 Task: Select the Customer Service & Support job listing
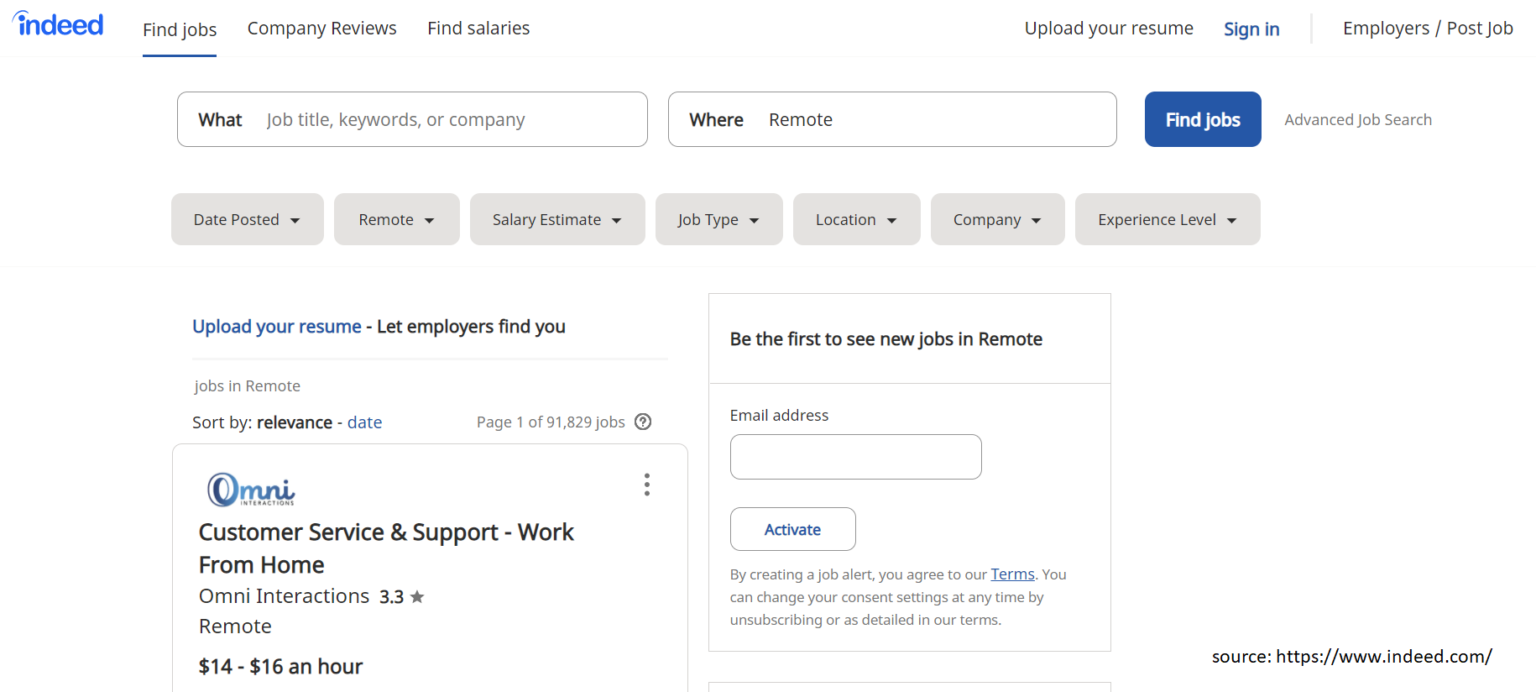click(x=386, y=548)
